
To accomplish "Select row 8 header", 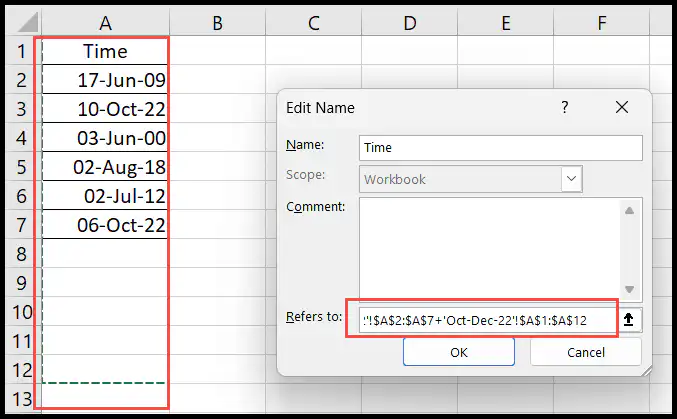I will [x=22, y=254].
